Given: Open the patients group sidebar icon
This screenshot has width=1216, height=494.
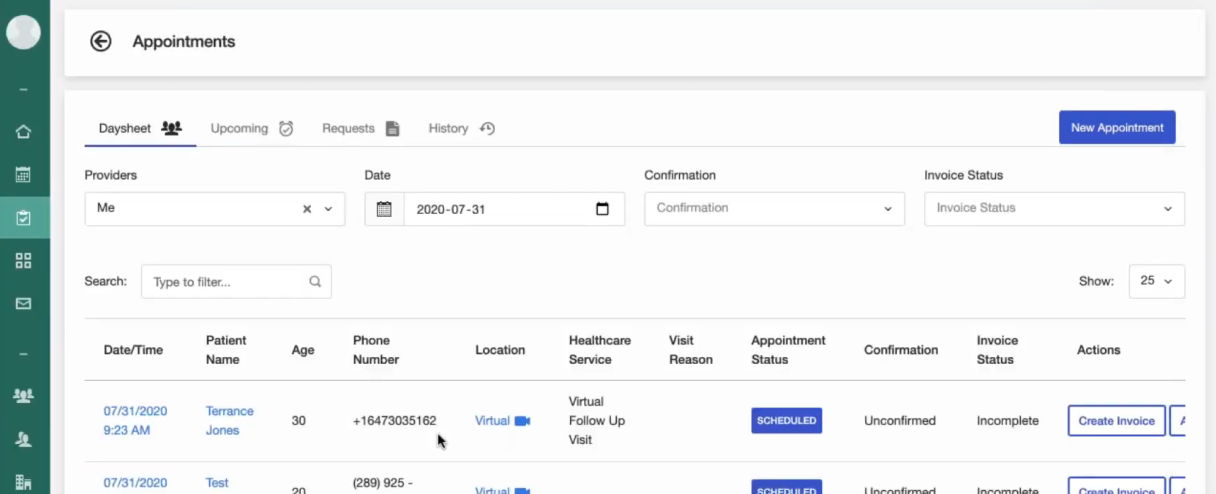Looking at the screenshot, I should pyautogui.click(x=24, y=395).
